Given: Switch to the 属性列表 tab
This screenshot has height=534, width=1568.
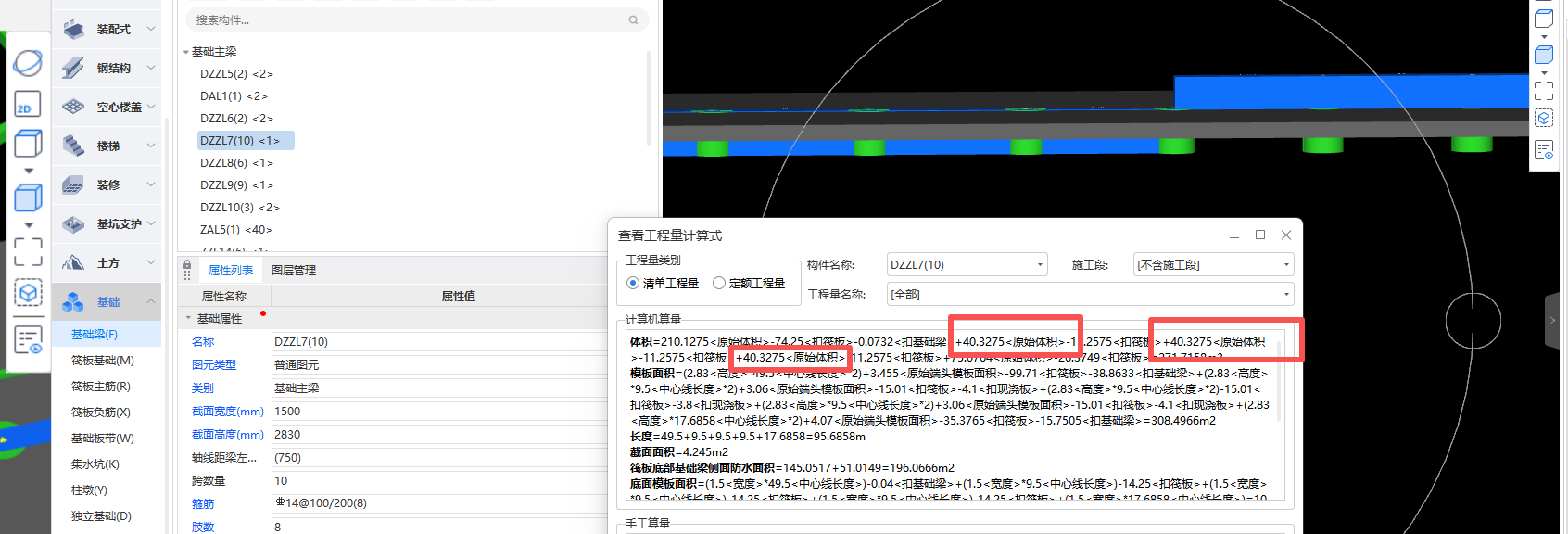Looking at the screenshot, I should pos(231,271).
